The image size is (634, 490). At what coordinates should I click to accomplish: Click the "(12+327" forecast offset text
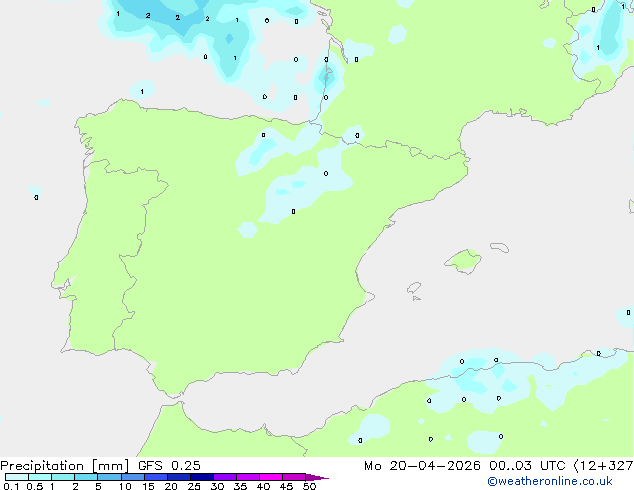[603, 466]
